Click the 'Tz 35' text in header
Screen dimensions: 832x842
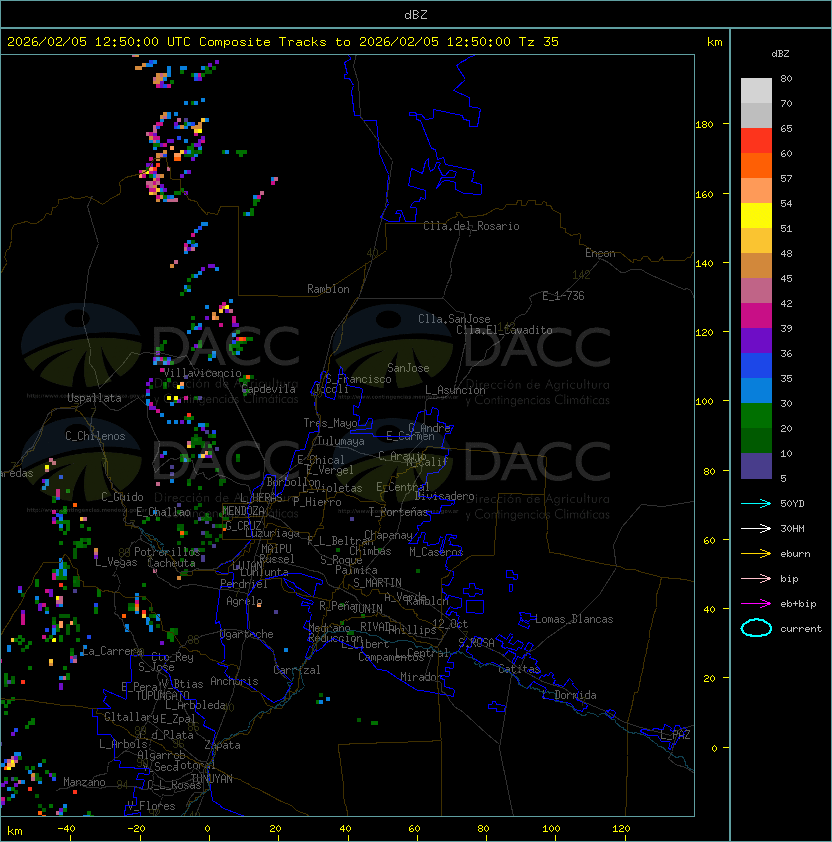coord(539,42)
